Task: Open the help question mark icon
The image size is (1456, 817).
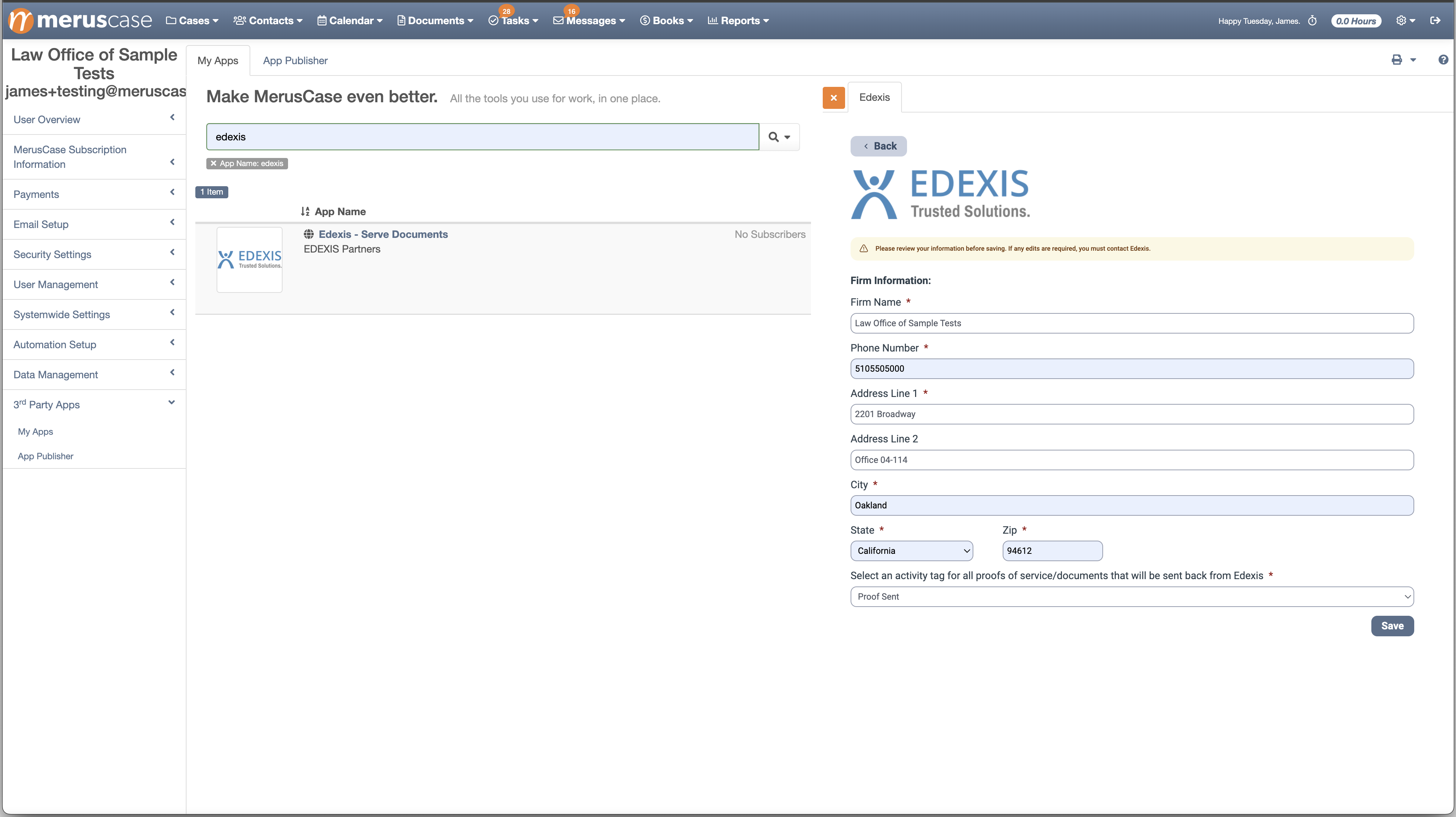Action: [x=1443, y=60]
